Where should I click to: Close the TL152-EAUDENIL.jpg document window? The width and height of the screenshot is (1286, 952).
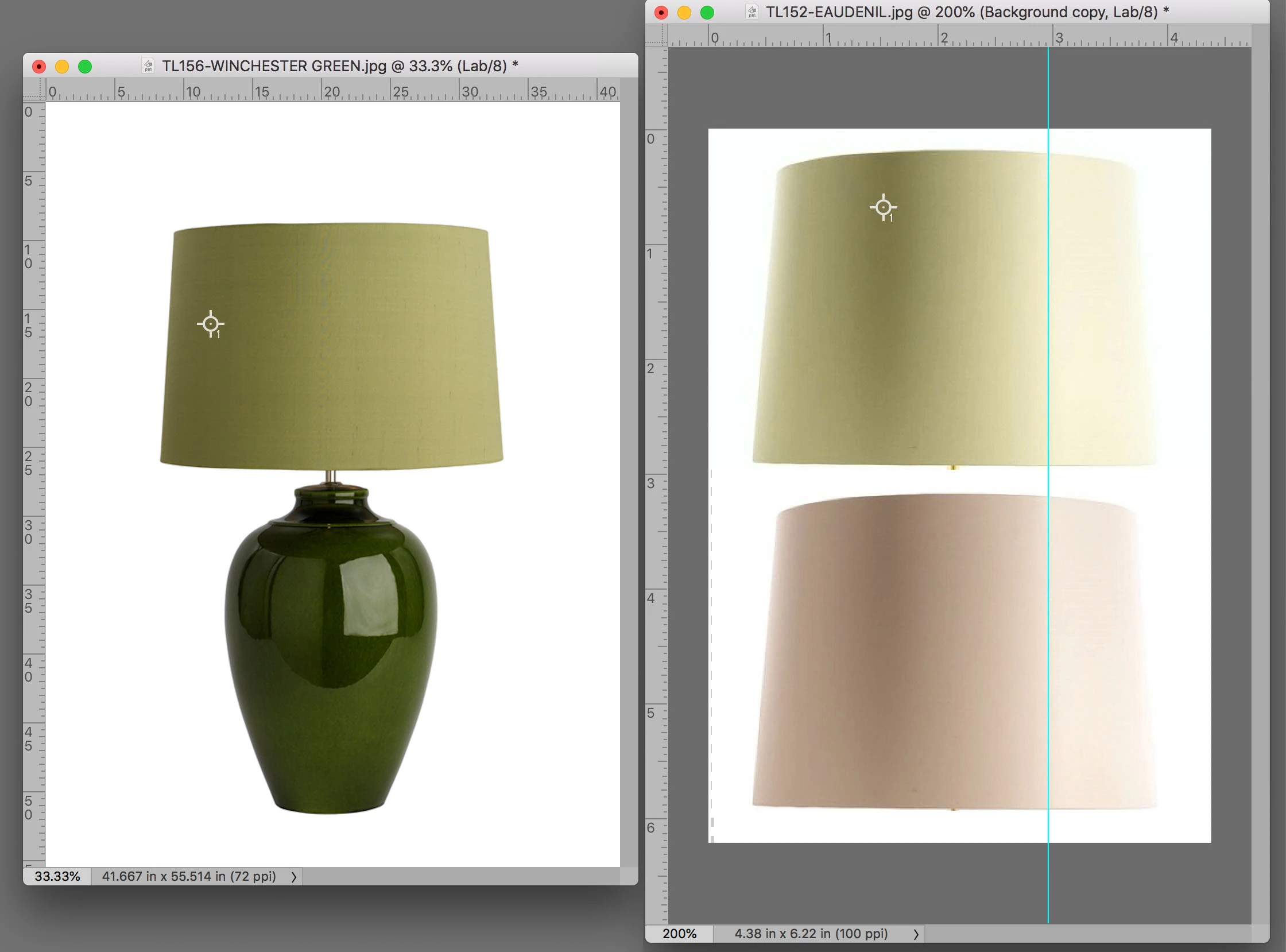[x=661, y=13]
